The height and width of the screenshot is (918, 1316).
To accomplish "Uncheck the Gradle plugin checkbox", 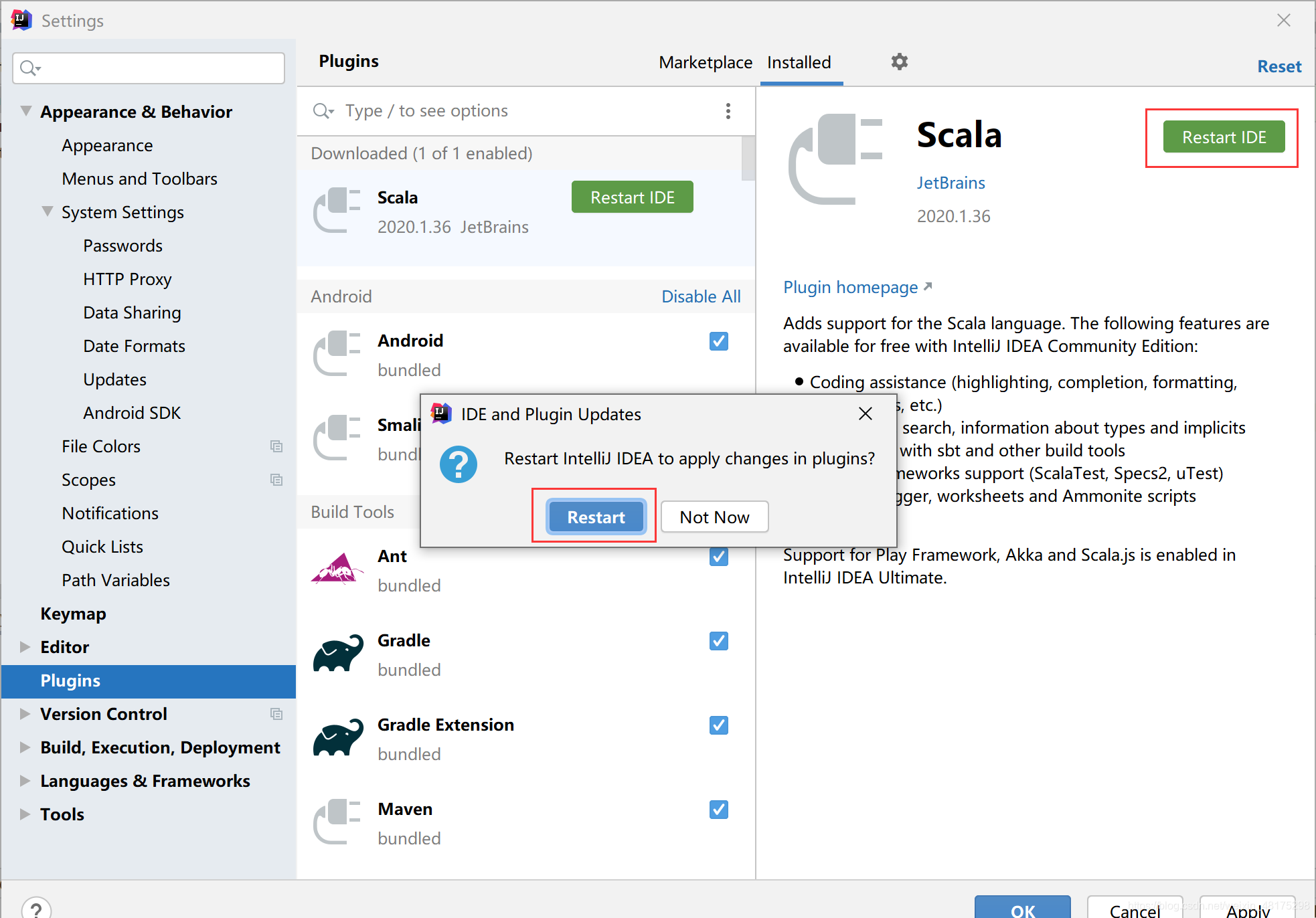I will point(719,641).
